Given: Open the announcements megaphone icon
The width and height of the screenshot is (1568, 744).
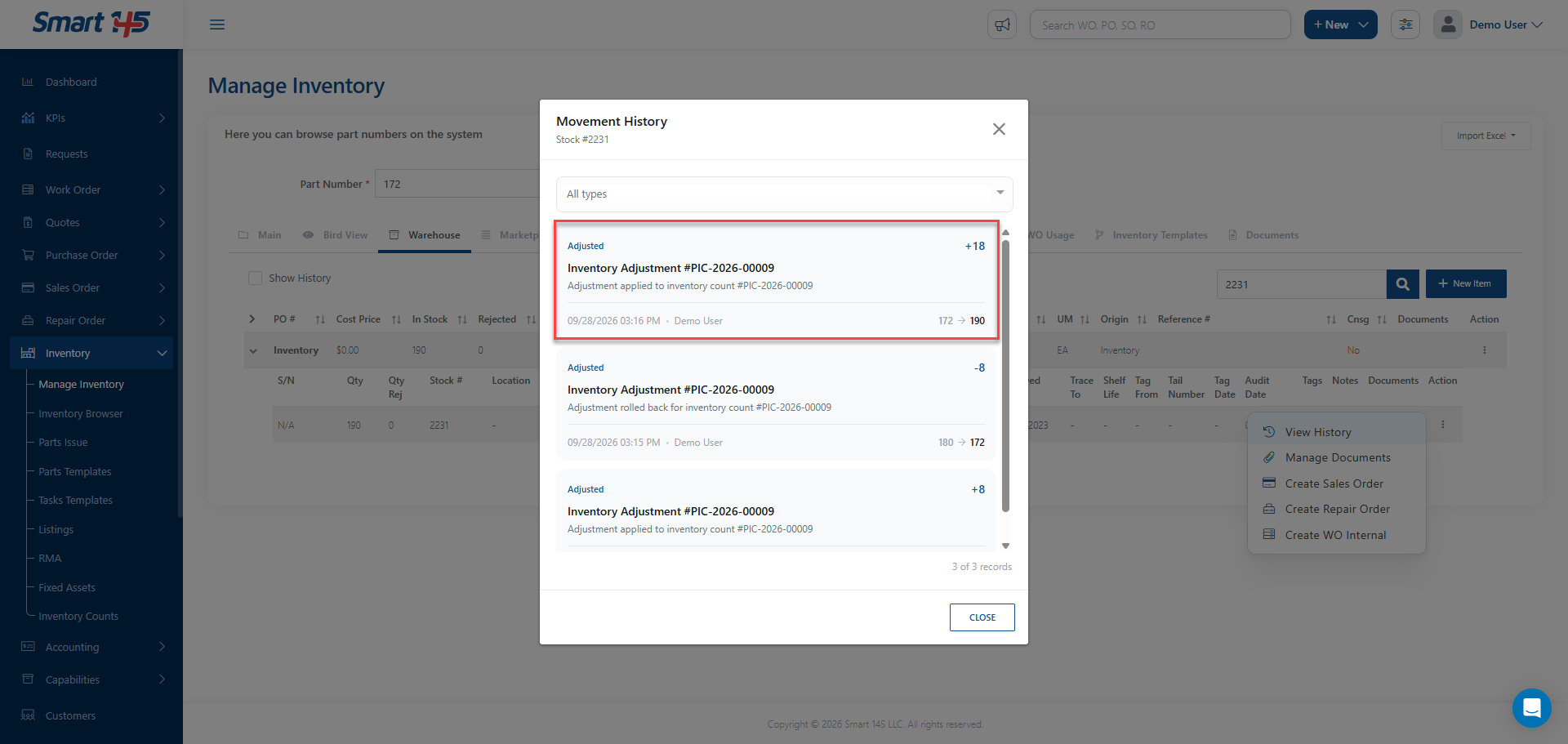Looking at the screenshot, I should pos(1002,25).
